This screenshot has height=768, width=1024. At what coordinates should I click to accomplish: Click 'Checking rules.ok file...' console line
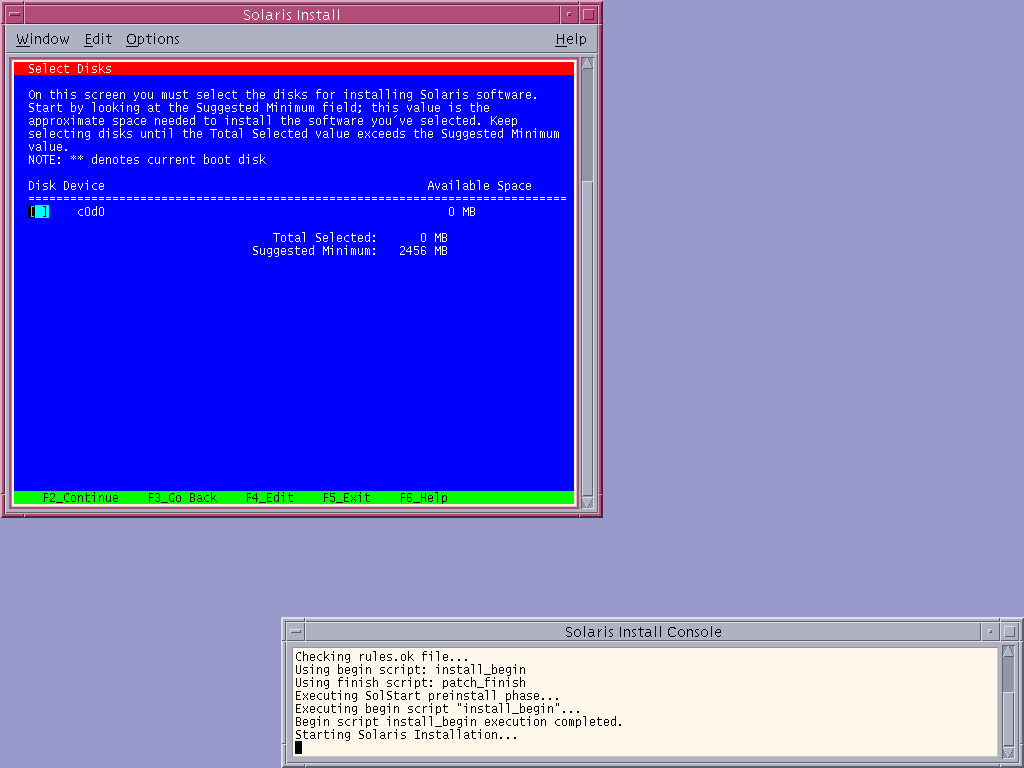coord(381,656)
